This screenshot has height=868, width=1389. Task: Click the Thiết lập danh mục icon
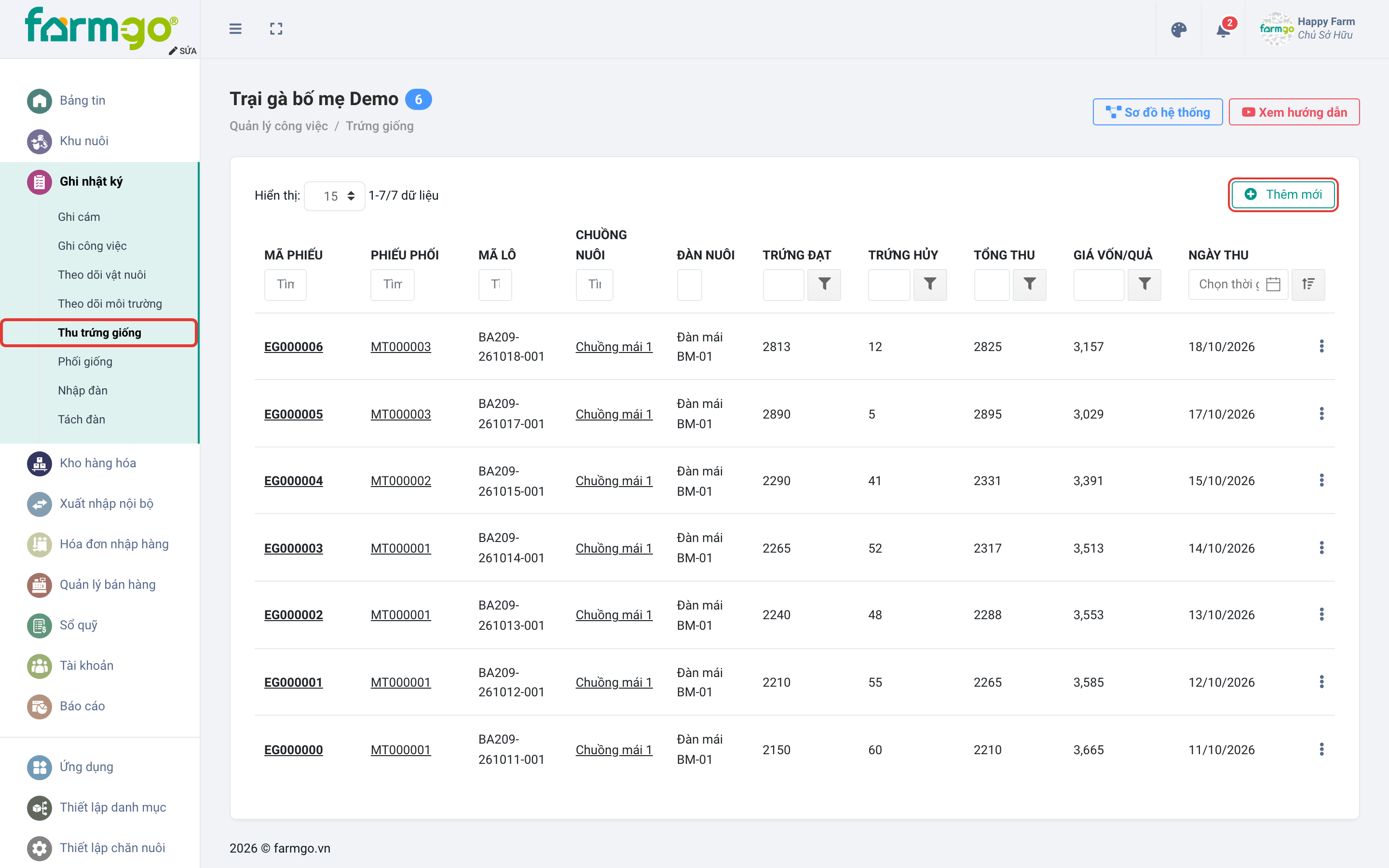(39, 807)
